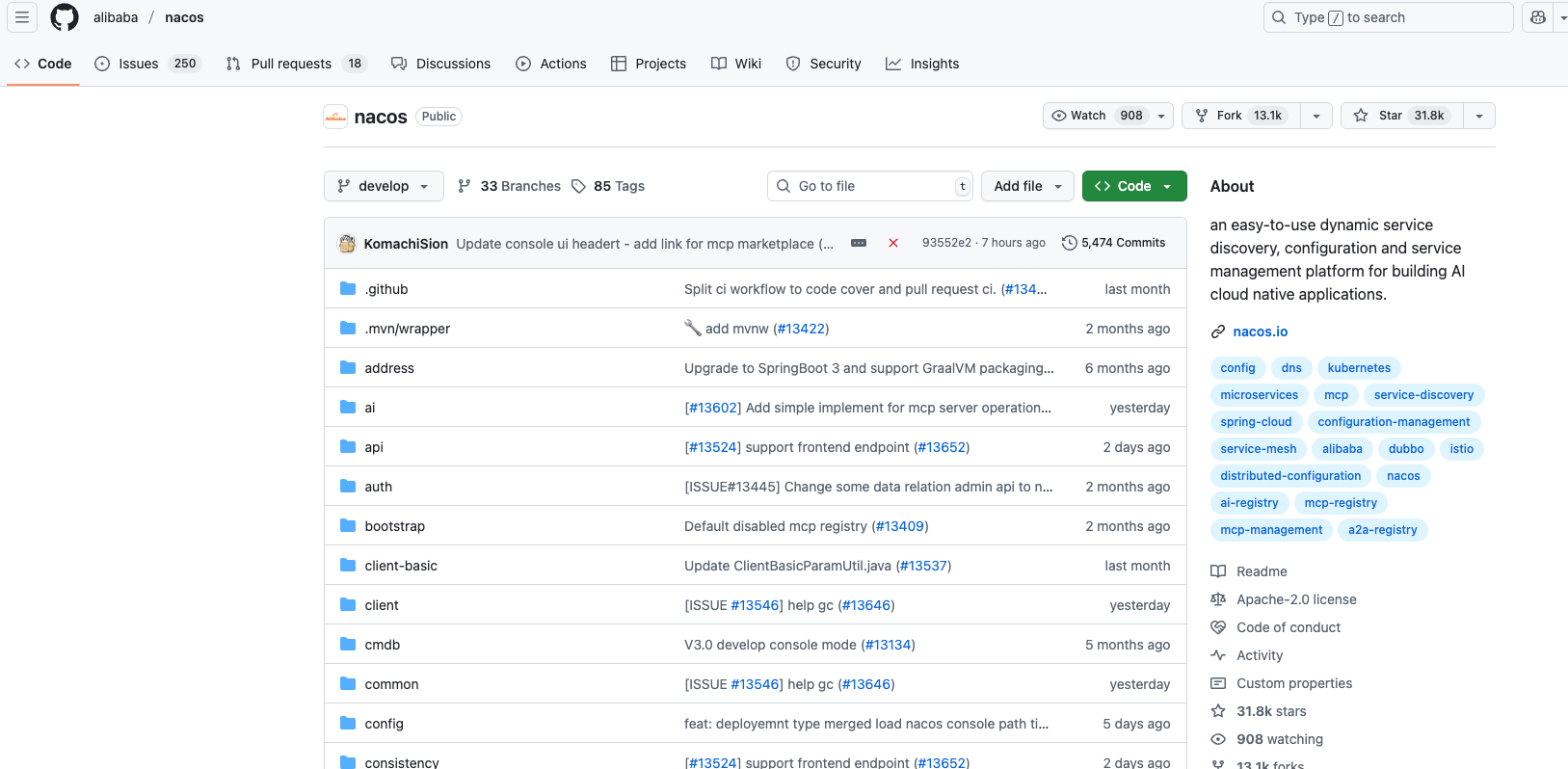Expand commit message ellipsis button
Viewport: 1568px width, 769px height.
[x=859, y=243]
